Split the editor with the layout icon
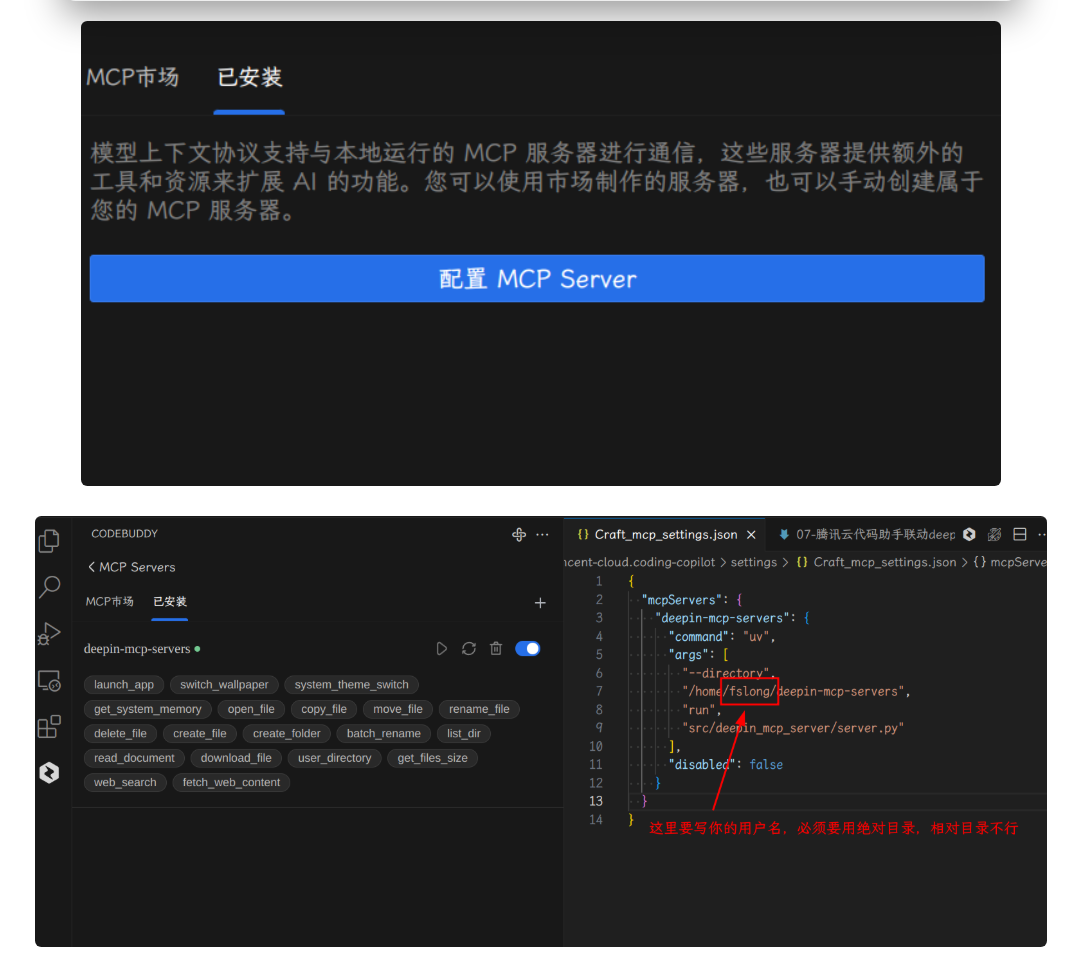This screenshot has width=1092, height=961. click(x=1020, y=534)
